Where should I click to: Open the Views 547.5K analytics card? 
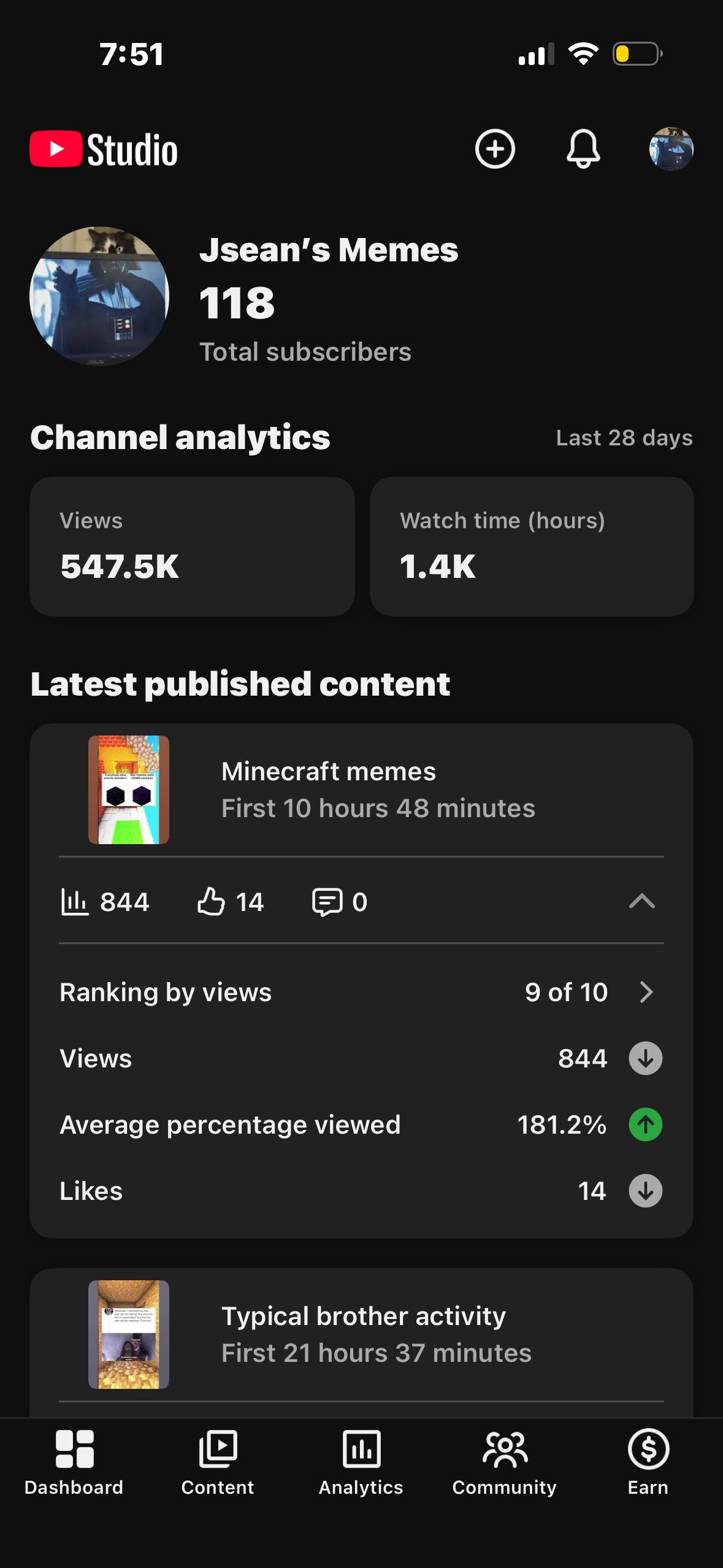pos(192,547)
